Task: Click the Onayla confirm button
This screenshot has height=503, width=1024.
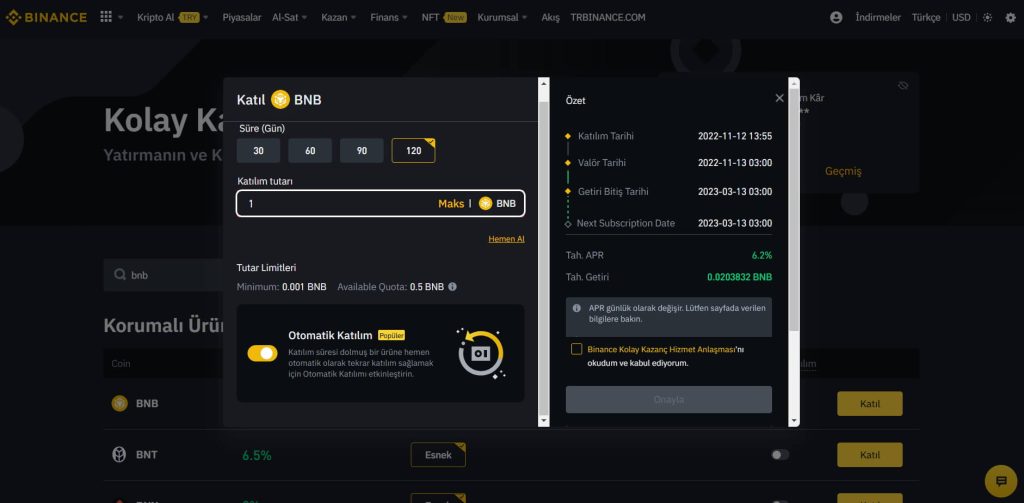Action: click(x=669, y=400)
